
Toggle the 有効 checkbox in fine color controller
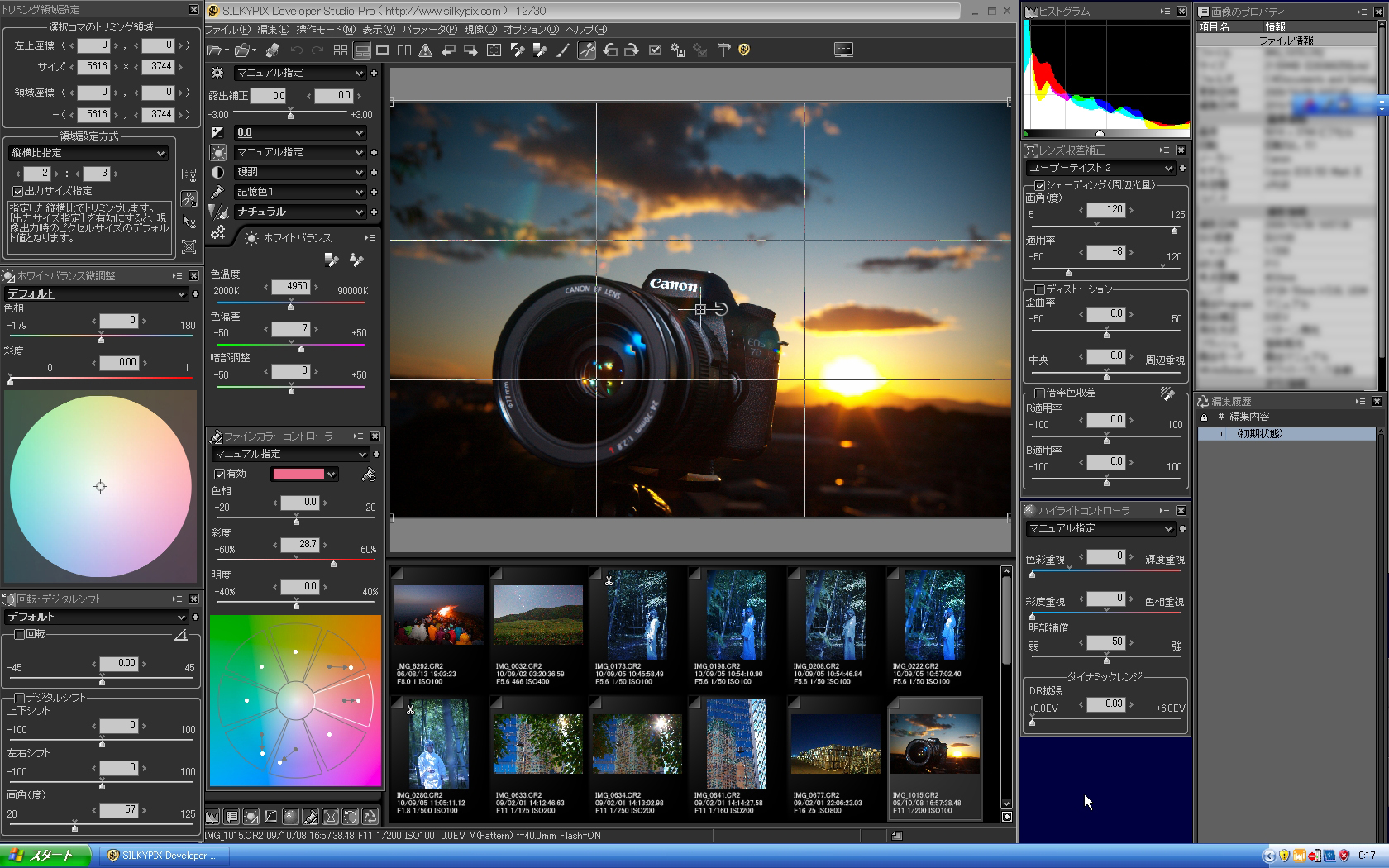[x=220, y=475]
